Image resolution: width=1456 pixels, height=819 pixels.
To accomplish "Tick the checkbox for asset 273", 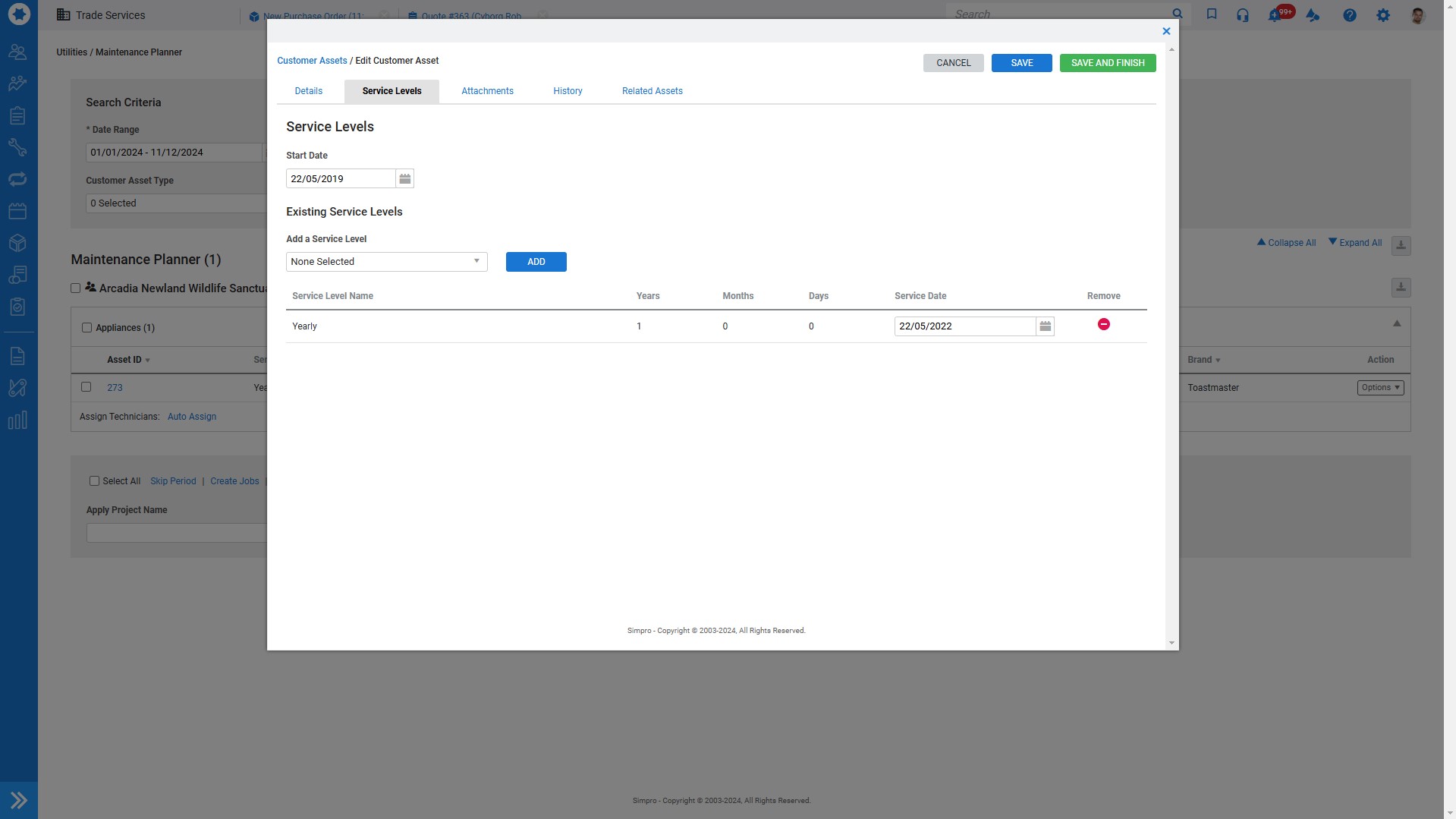I will 86,387.
